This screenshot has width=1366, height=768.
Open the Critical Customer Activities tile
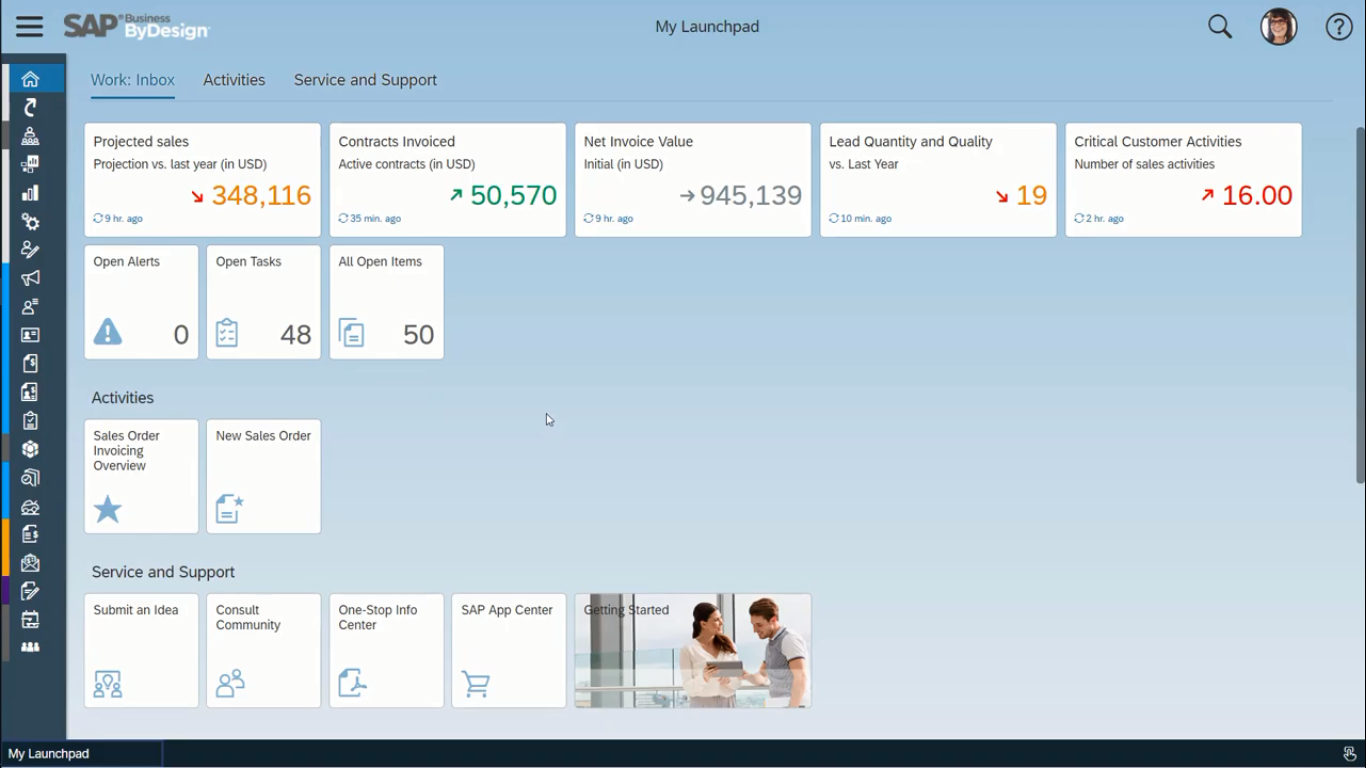[1184, 180]
